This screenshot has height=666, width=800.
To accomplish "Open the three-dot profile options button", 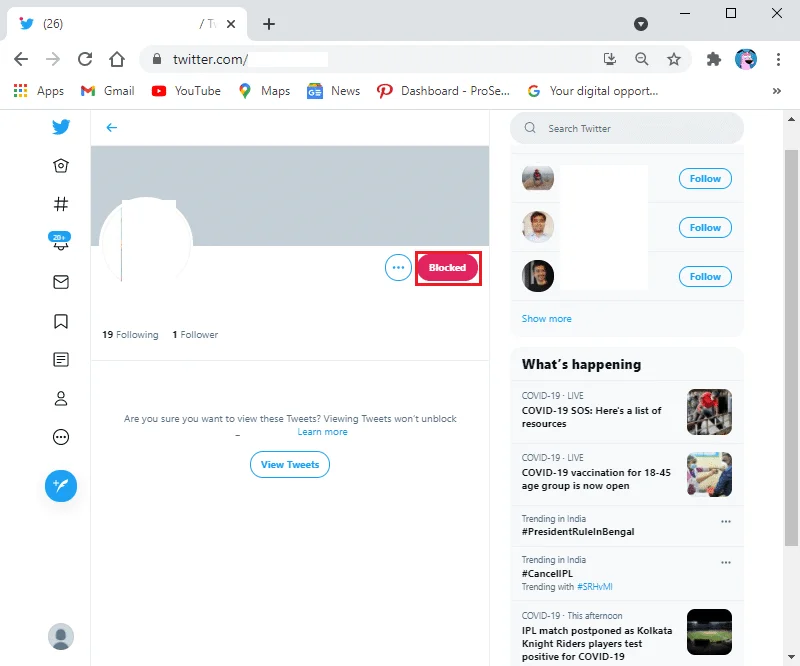I will coord(398,267).
